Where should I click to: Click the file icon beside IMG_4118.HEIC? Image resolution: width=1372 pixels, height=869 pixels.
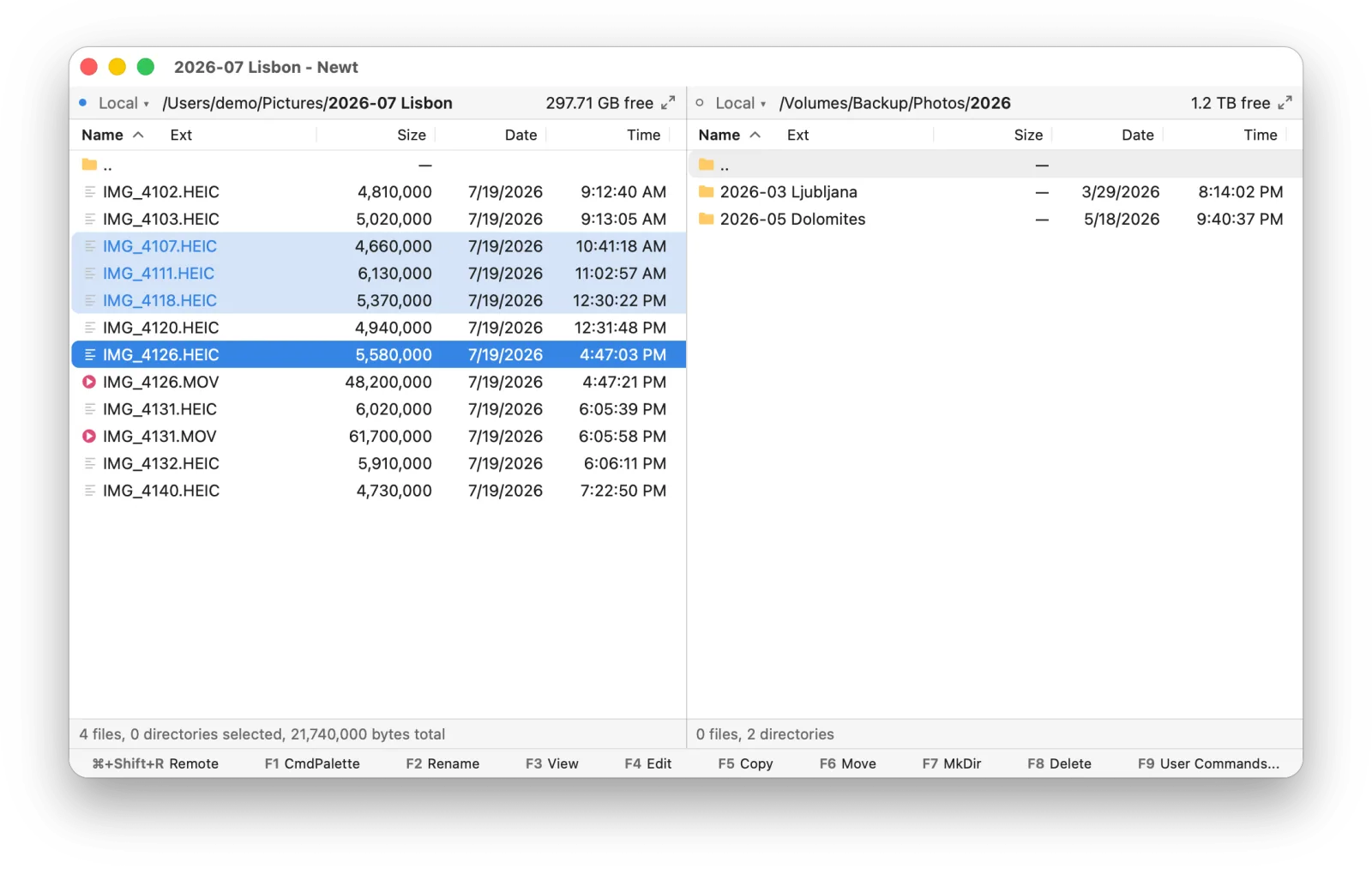click(89, 301)
